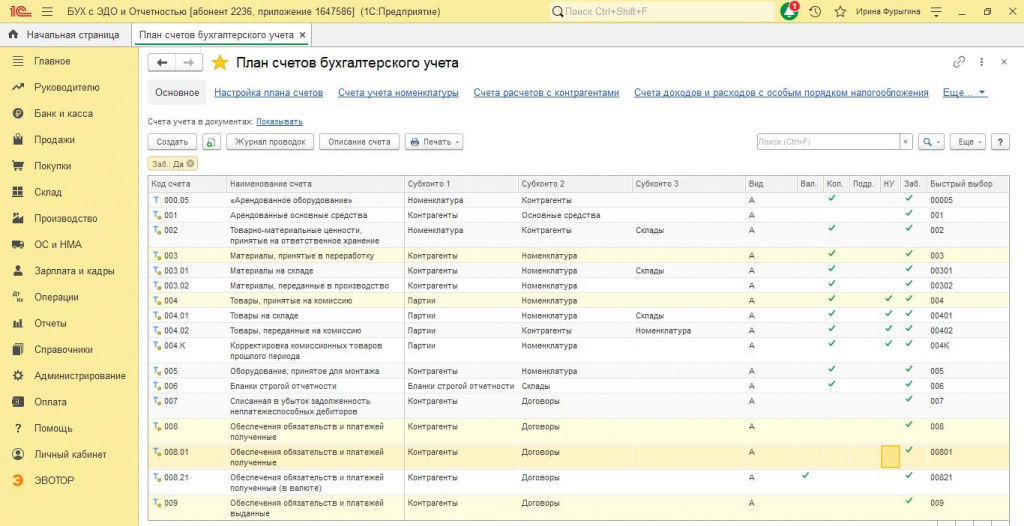Open the 1C main menu hamburger icon
Image resolution: width=1024 pixels, height=526 pixels.
[x=47, y=12]
